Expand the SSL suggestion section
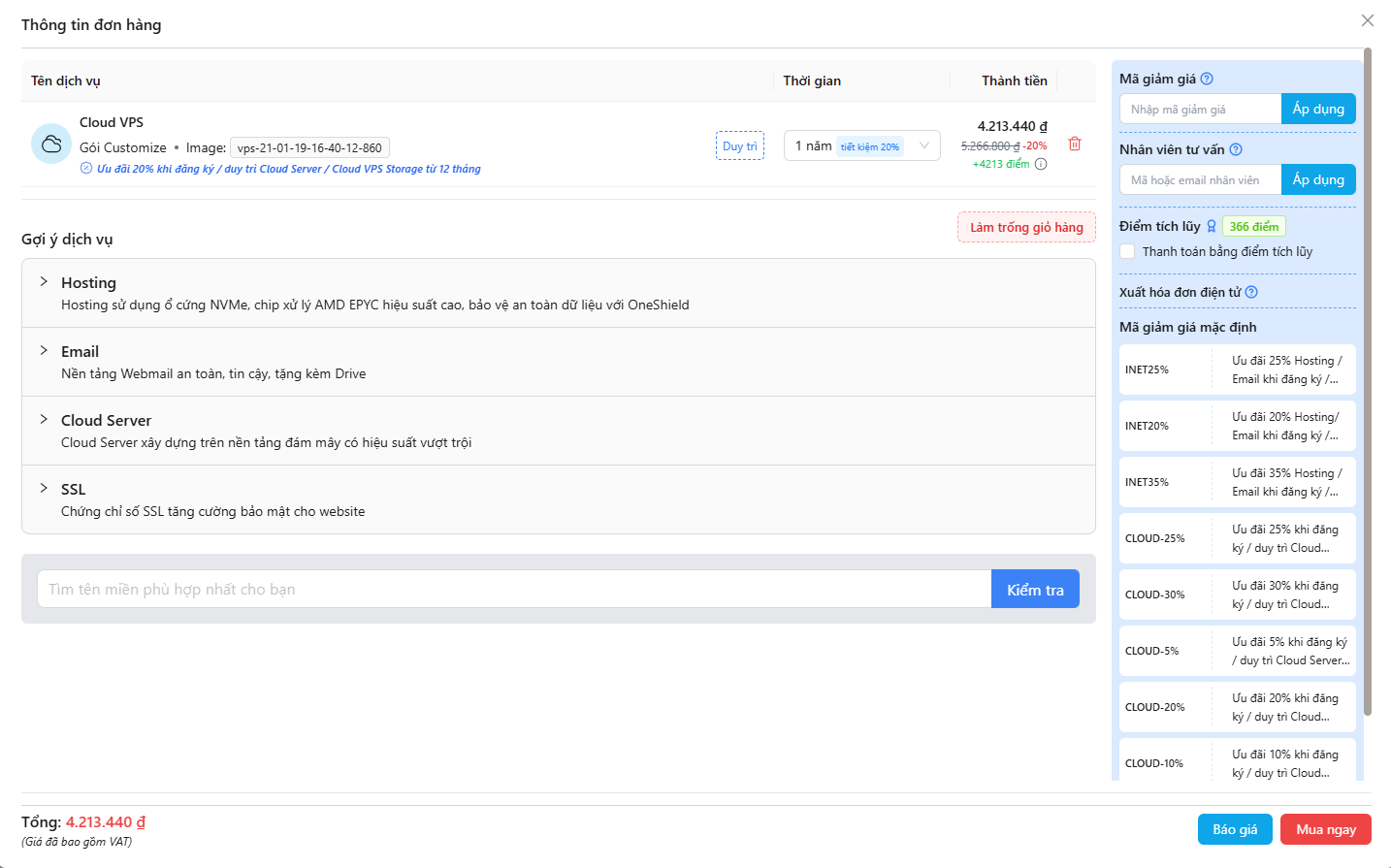Image resolution: width=1391 pixels, height=868 pixels. coord(559,499)
